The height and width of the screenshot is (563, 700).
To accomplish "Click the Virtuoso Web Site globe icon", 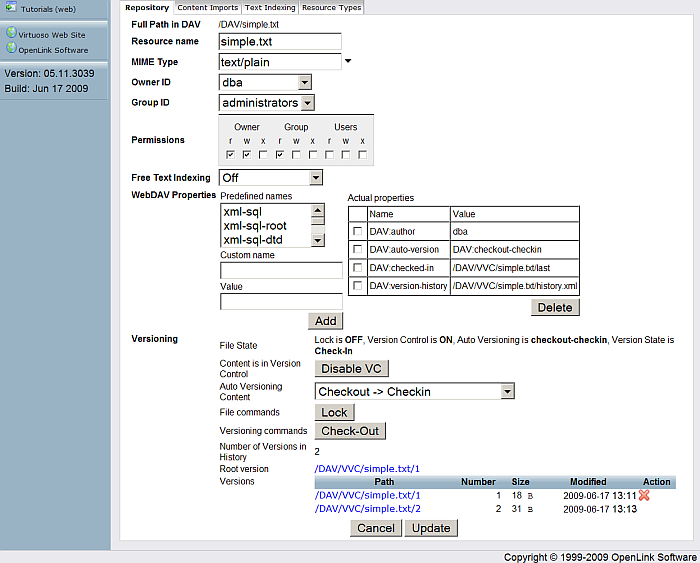I will (11, 32).
